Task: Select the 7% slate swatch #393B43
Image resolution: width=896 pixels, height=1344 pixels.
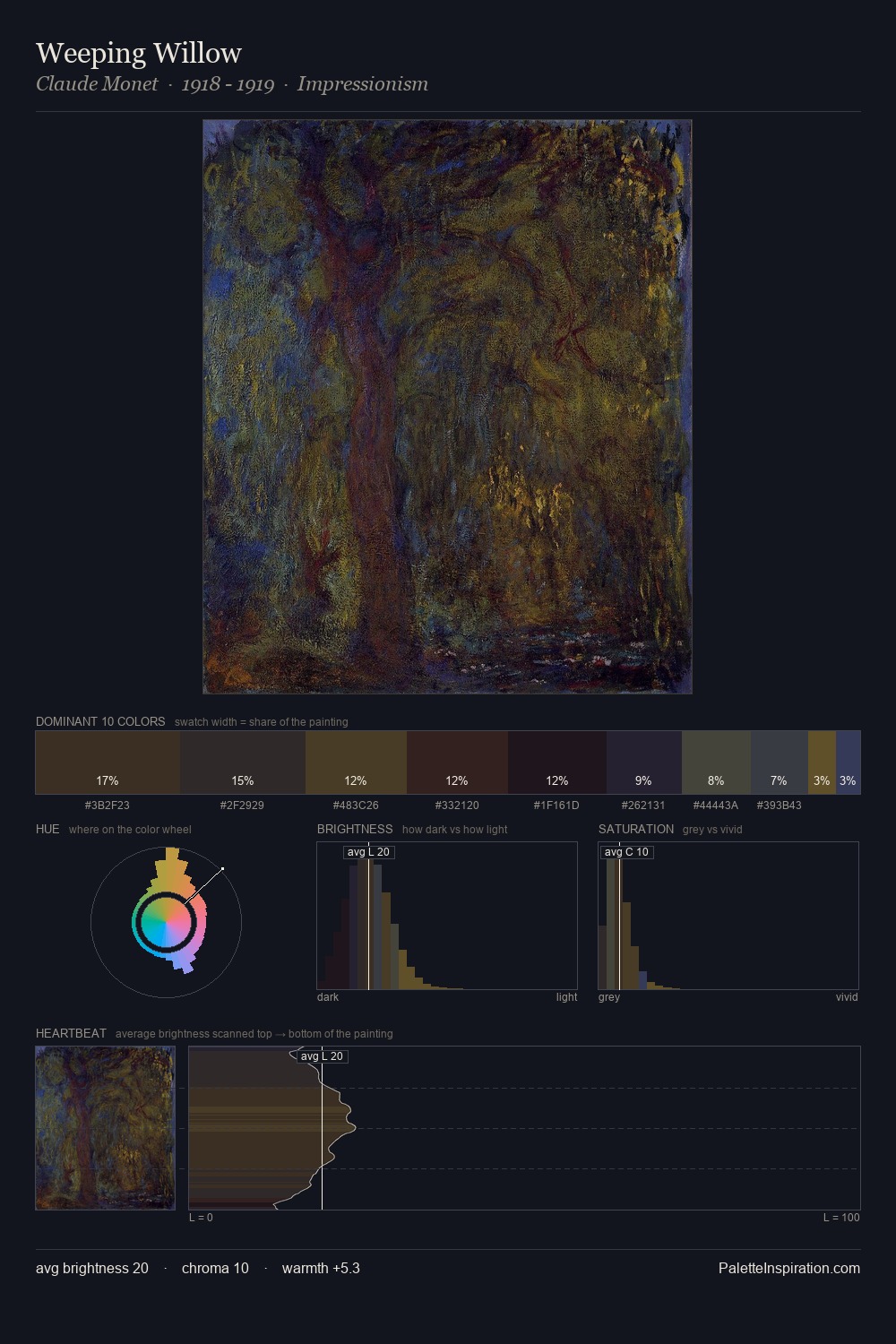Action: [x=780, y=762]
